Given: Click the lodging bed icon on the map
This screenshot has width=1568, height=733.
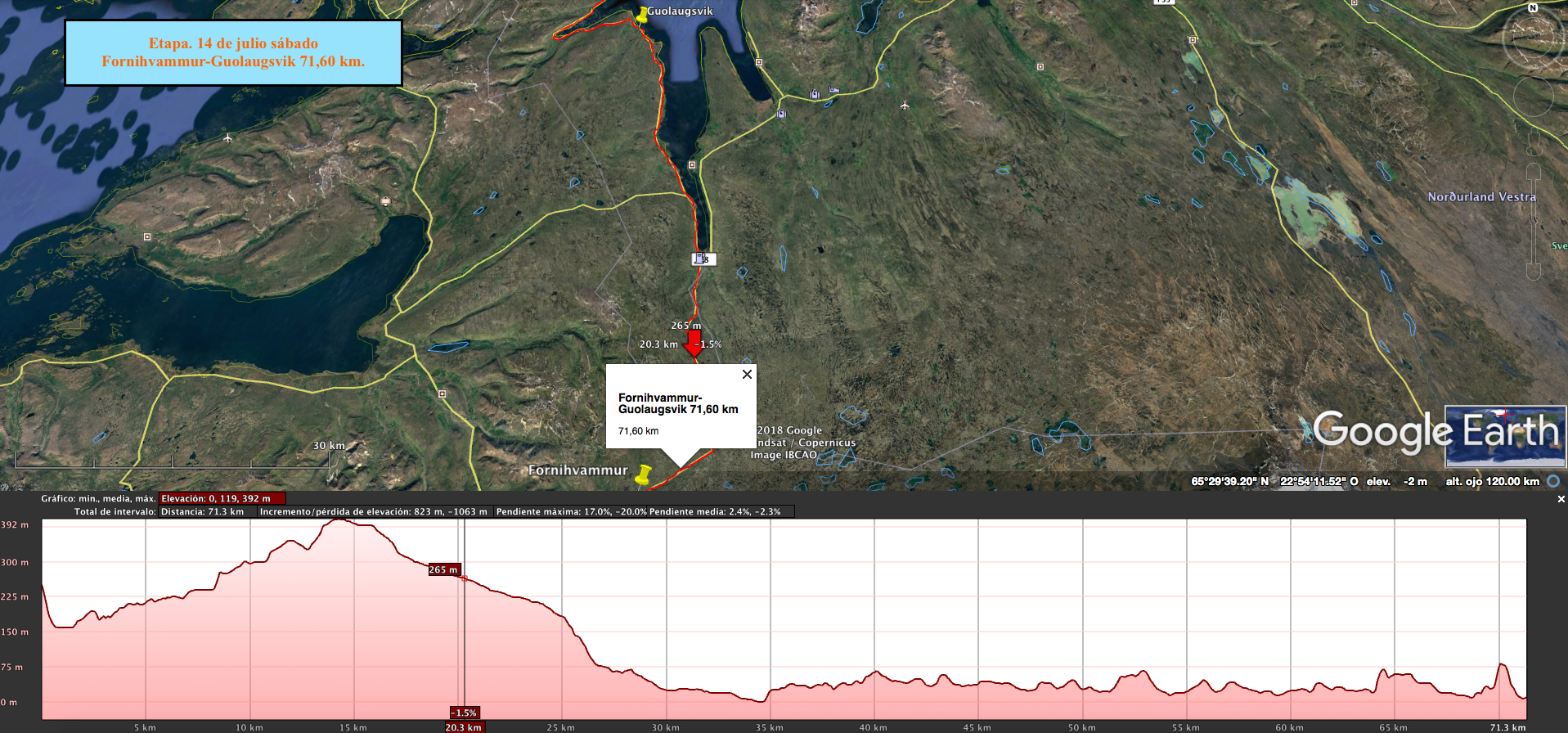Looking at the screenshot, I should pyautogui.click(x=833, y=89).
